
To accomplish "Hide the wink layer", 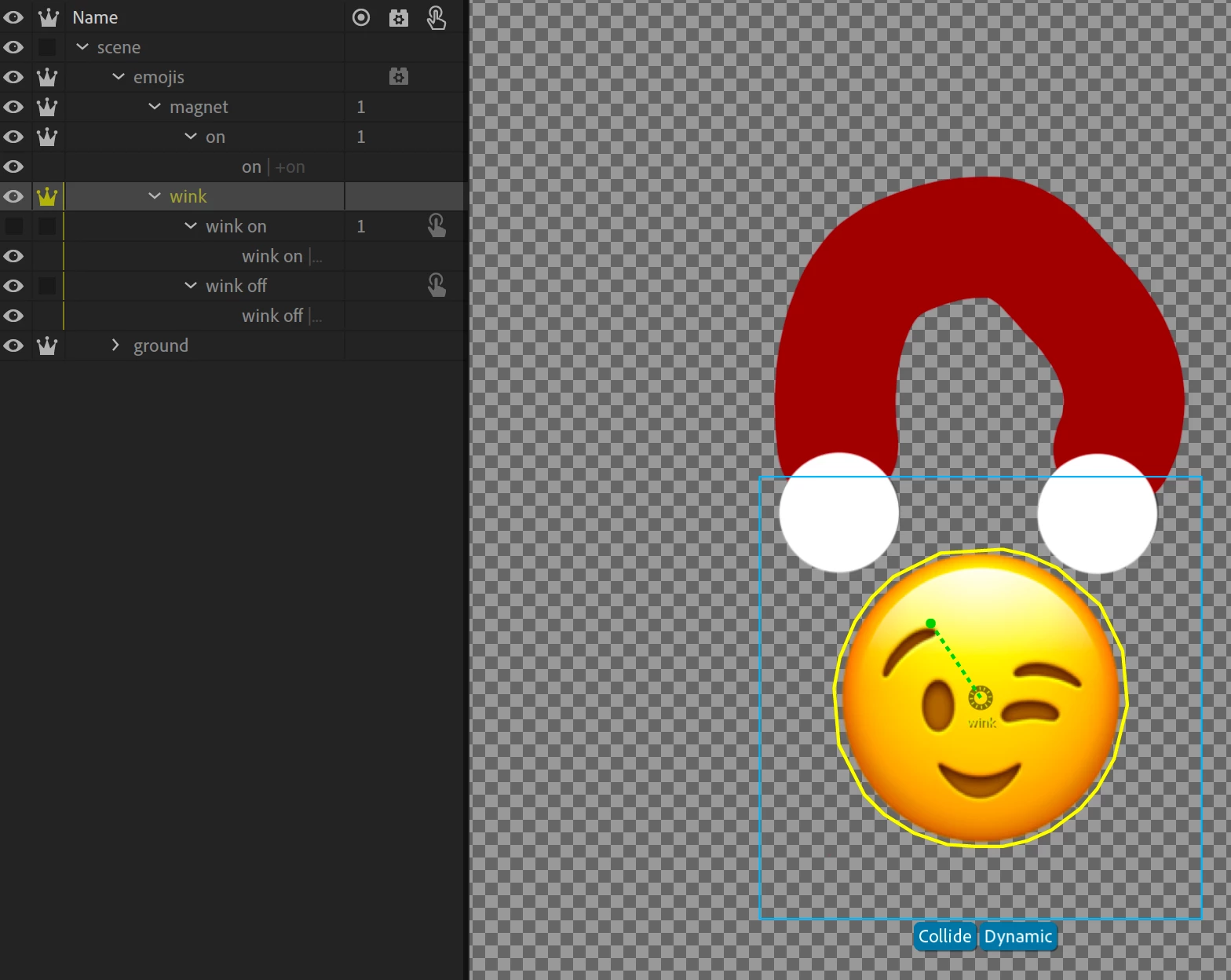I will [13, 196].
